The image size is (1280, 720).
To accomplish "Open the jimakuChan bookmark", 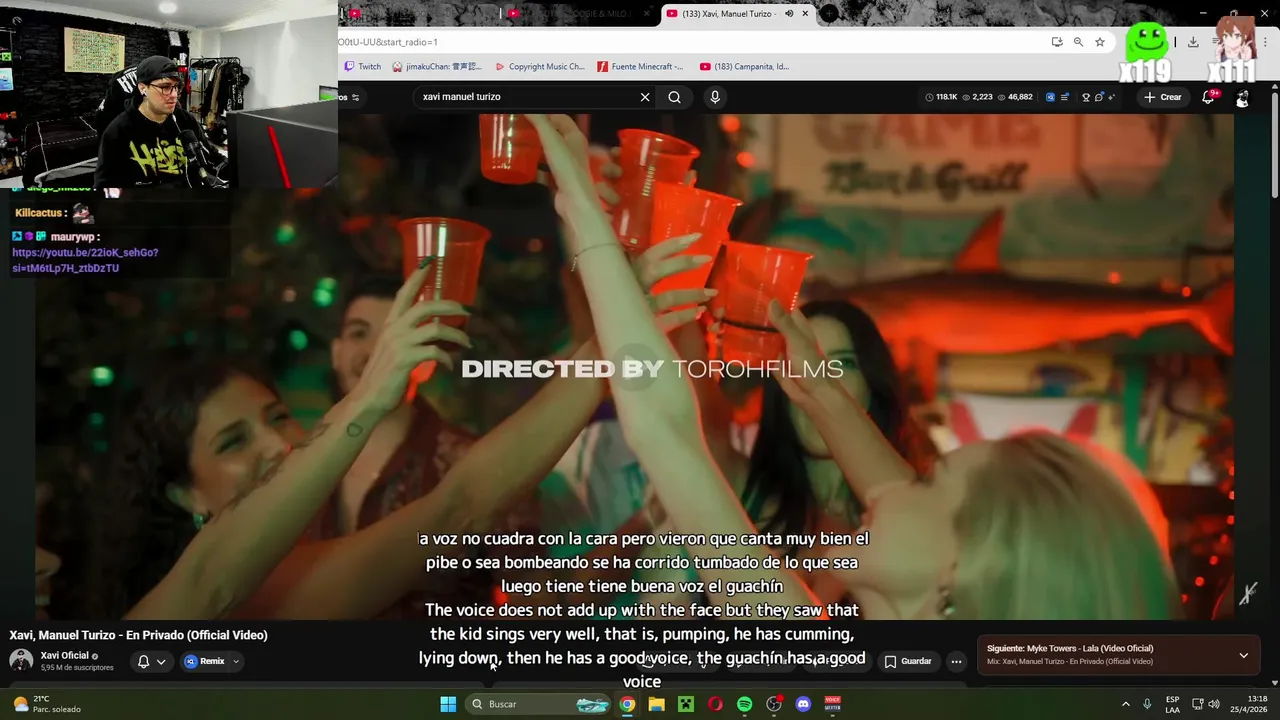I will [x=437, y=67].
